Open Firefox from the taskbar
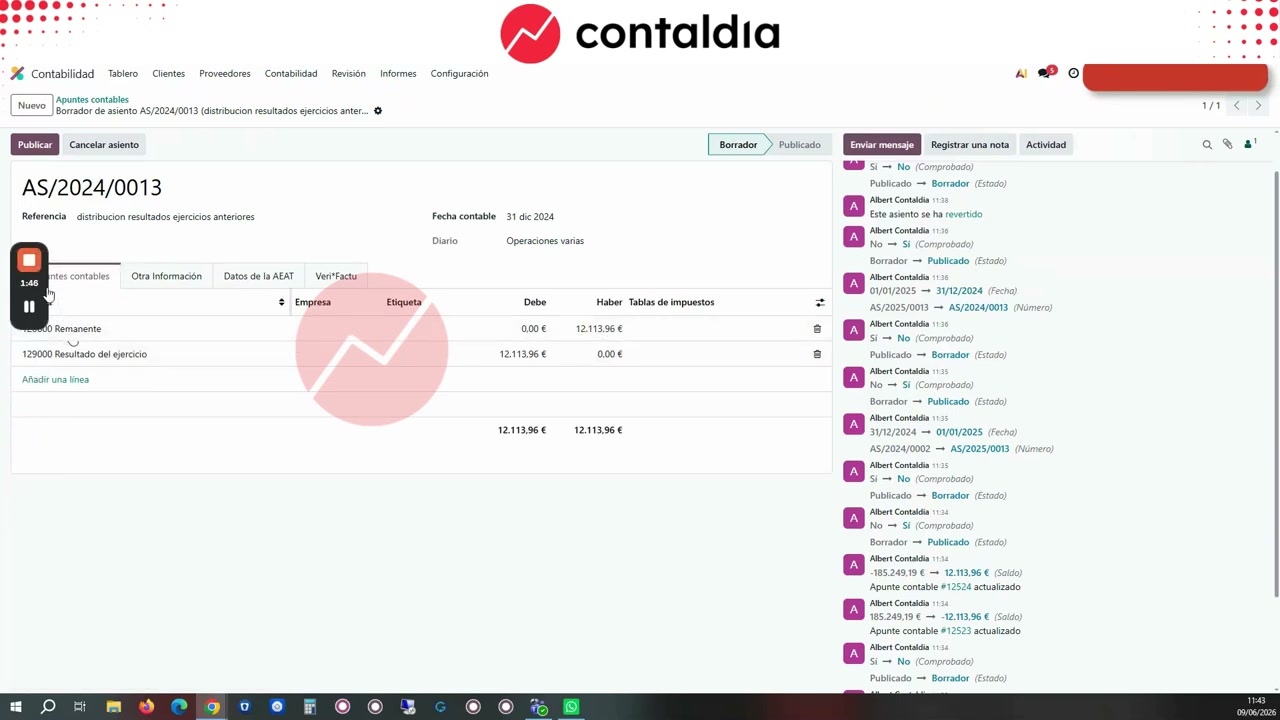 coord(146,707)
